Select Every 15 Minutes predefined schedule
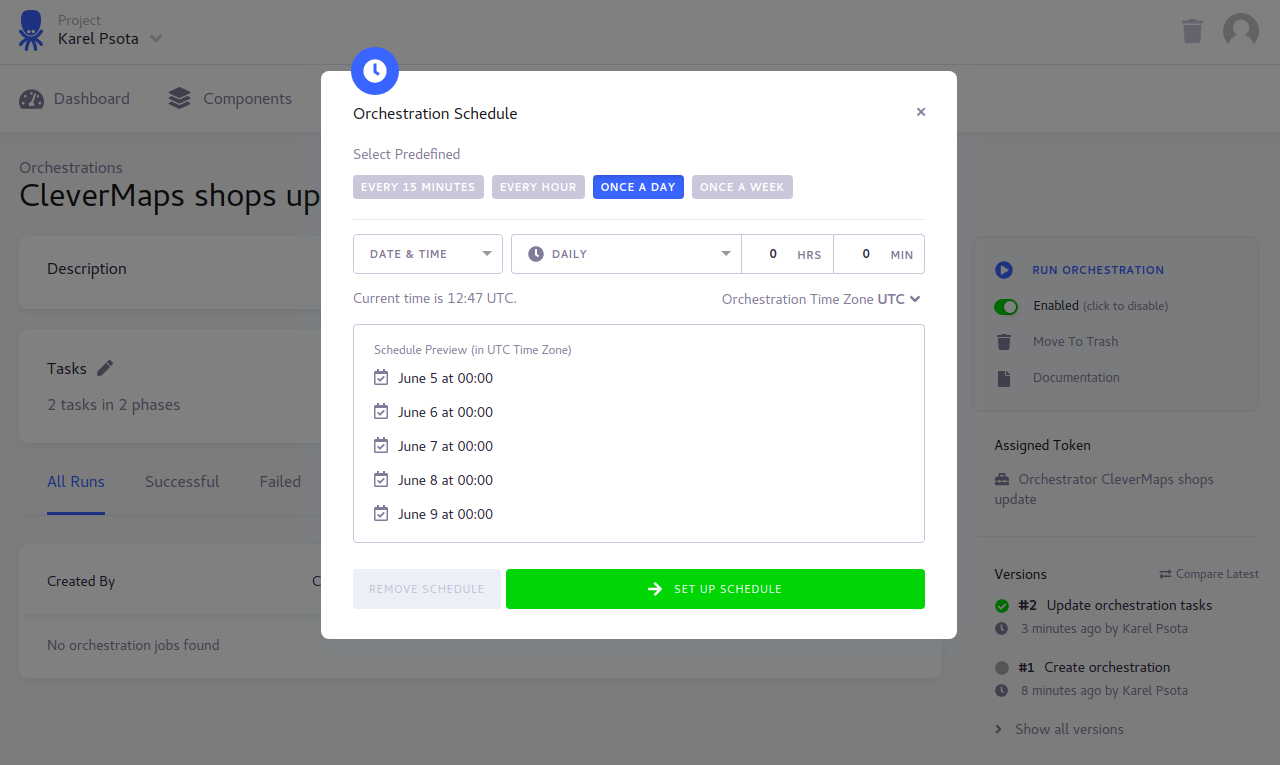The height and width of the screenshot is (765, 1280). 418,187
